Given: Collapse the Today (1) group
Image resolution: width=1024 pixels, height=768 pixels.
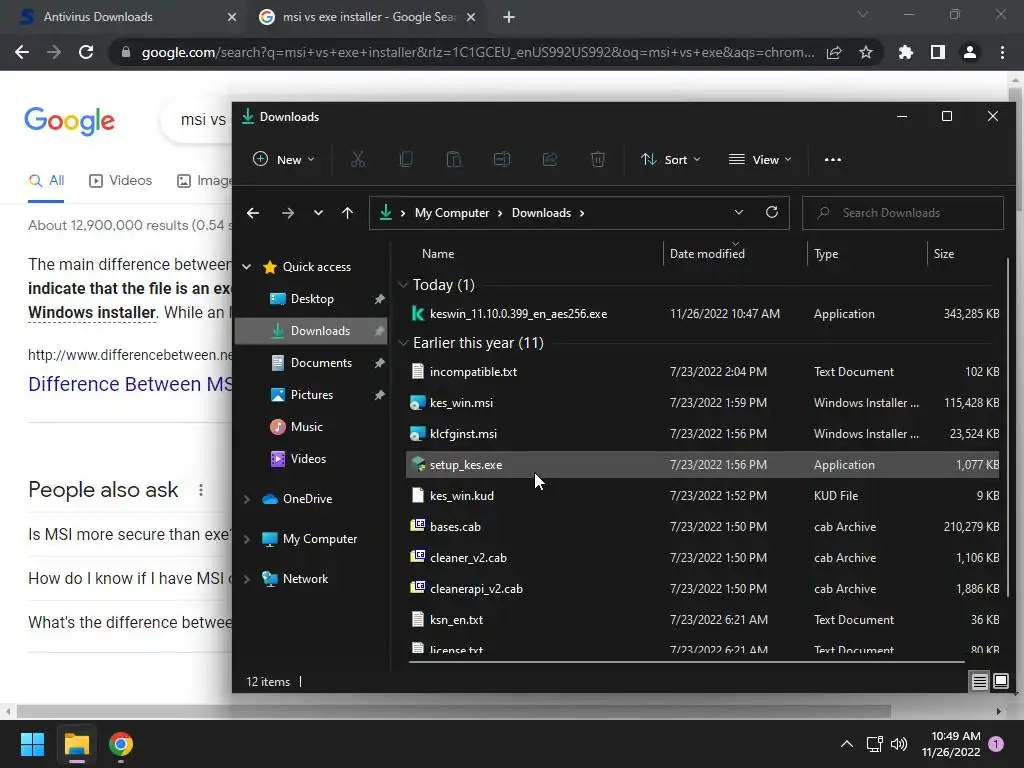Looking at the screenshot, I should tap(404, 285).
